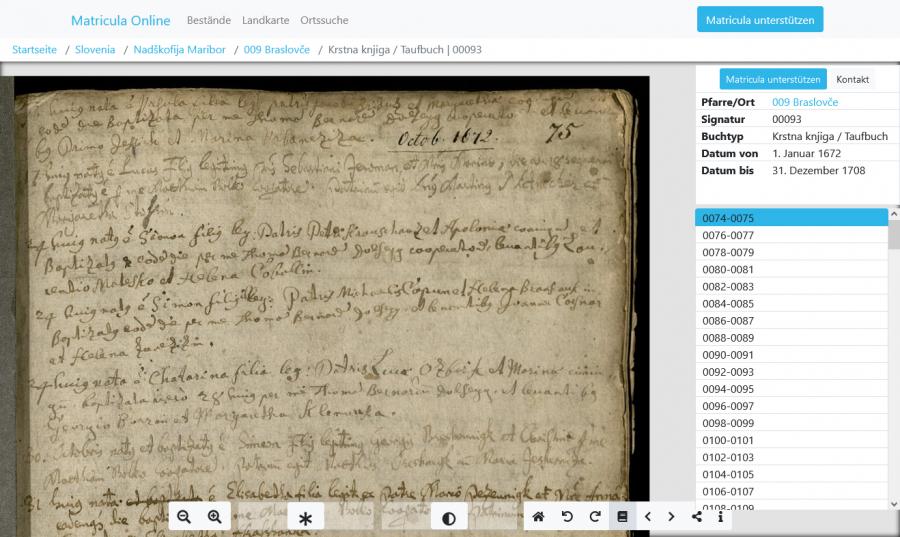Select page 0104-0105
This screenshot has height=537, width=900.
792,474
